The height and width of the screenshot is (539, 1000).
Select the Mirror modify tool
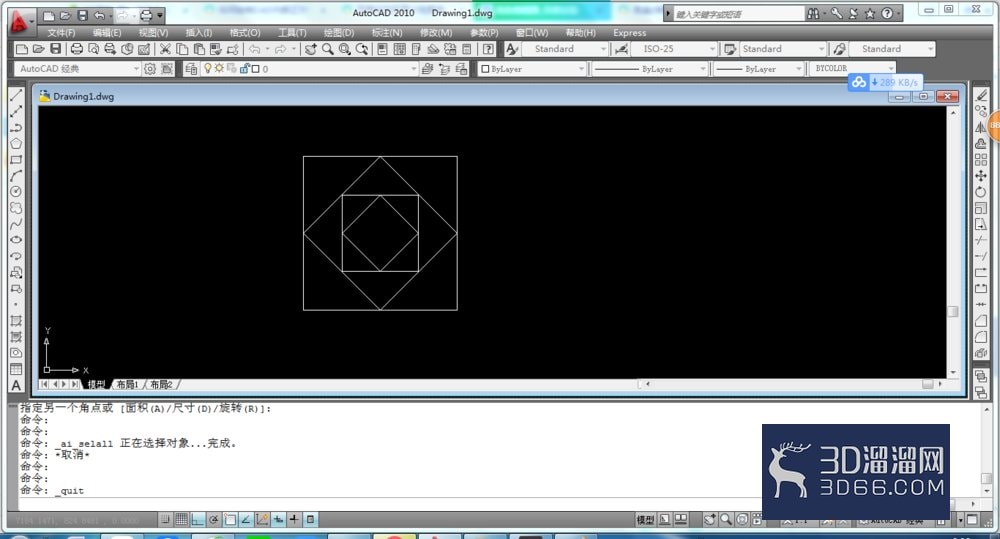[x=982, y=127]
